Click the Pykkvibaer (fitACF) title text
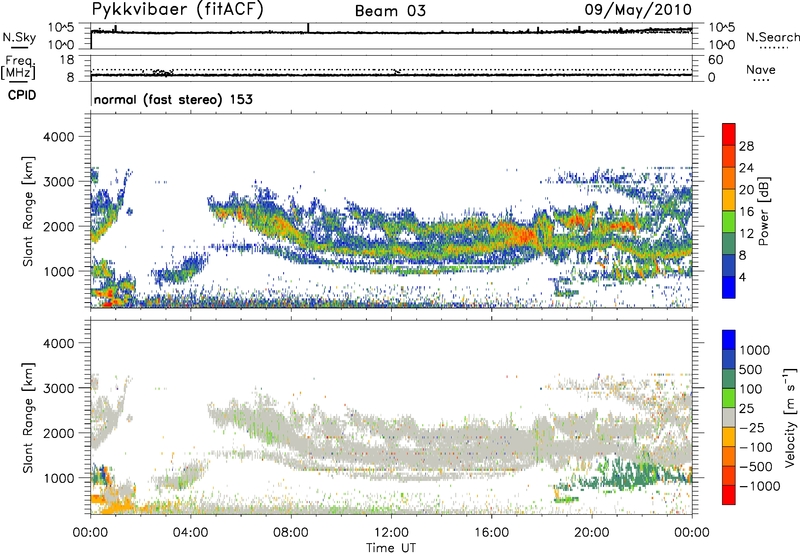Screen dimensions: 800x554 [x=178, y=10]
